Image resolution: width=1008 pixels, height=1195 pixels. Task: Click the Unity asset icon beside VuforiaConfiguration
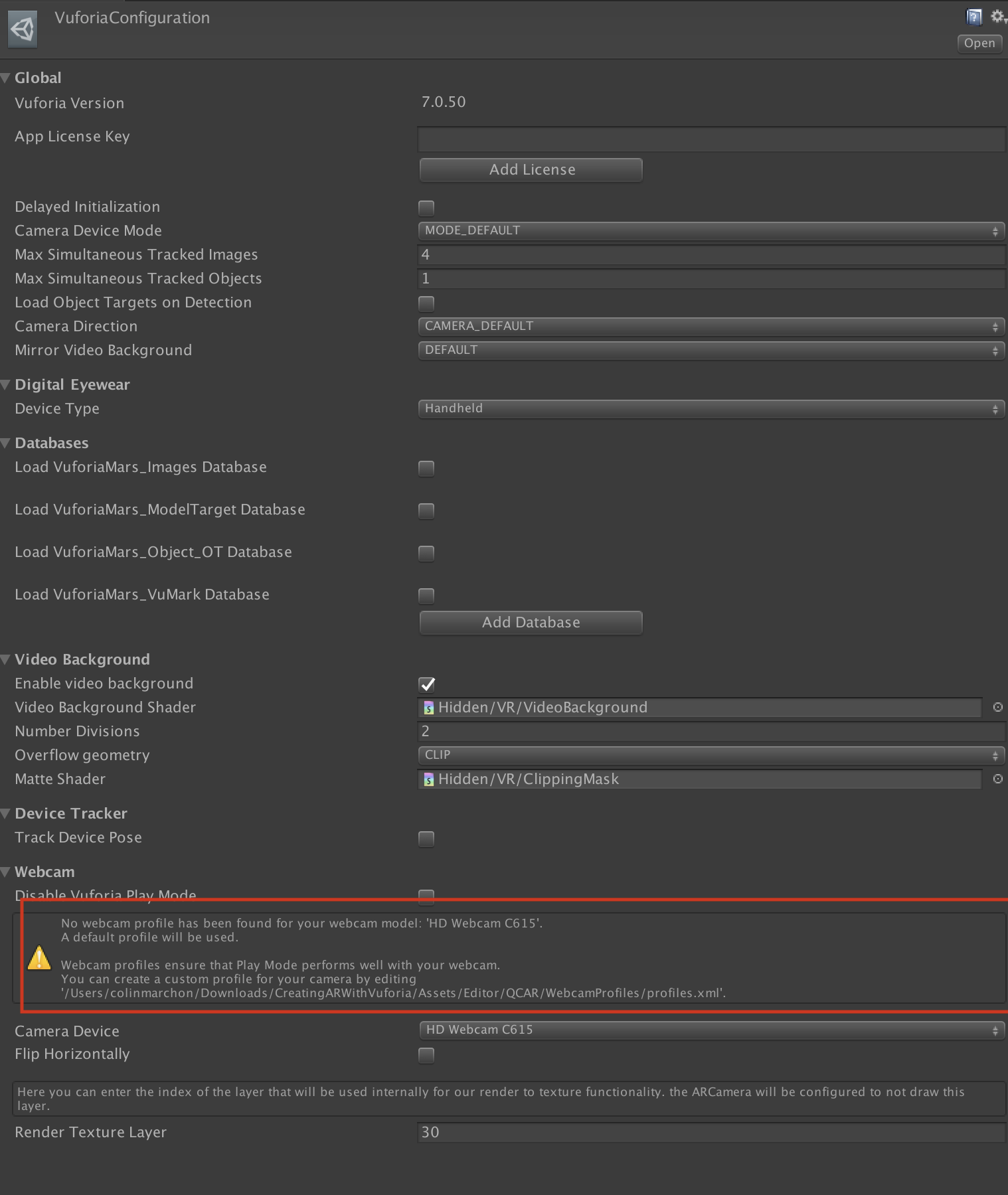(23, 29)
